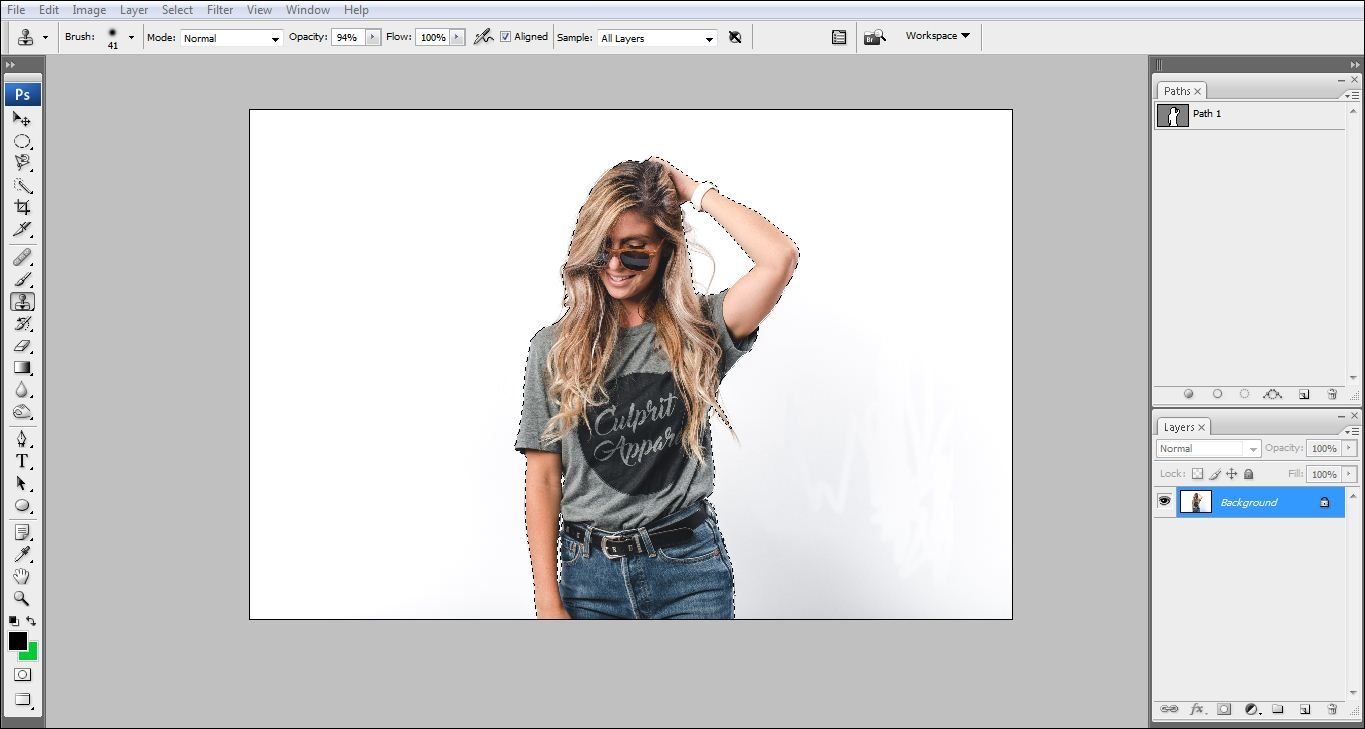This screenshot has height=729, width=1365.
Task: Fill path with foreground color button
Action: [x=1189, y=395]
